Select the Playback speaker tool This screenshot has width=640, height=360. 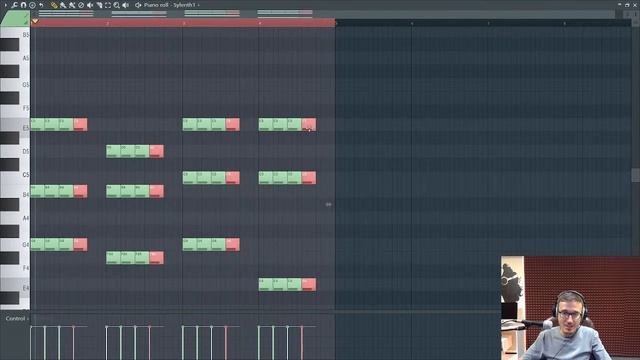[x=125, y=5]
